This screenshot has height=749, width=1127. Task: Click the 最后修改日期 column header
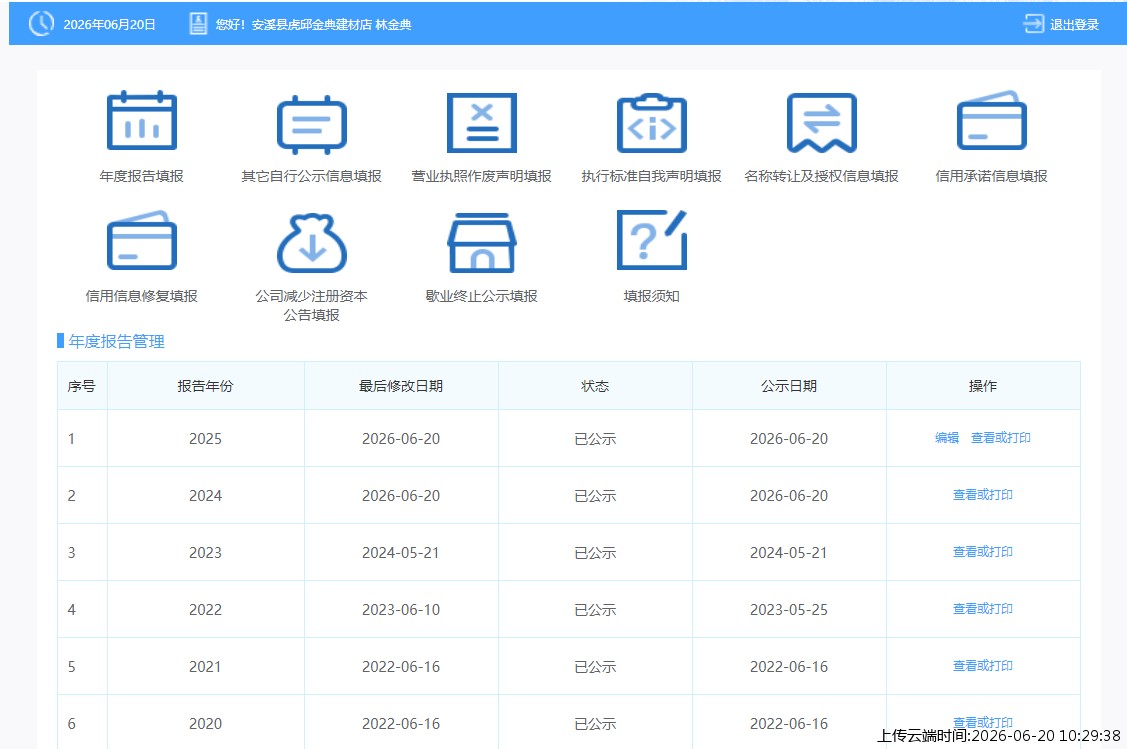coord(401,386)
